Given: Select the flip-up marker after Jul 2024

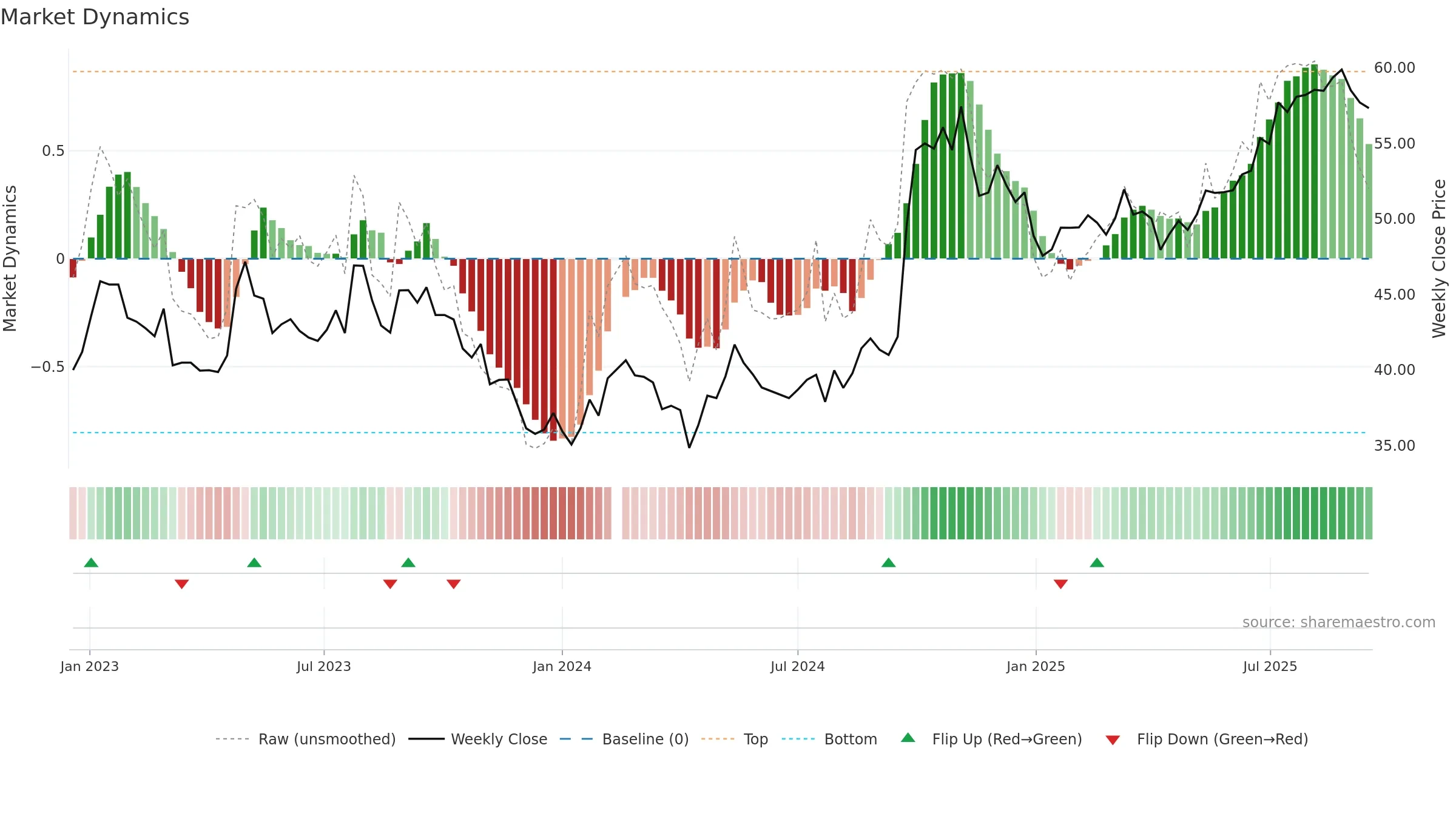Looking at the screenshot, I should [889, 562].
